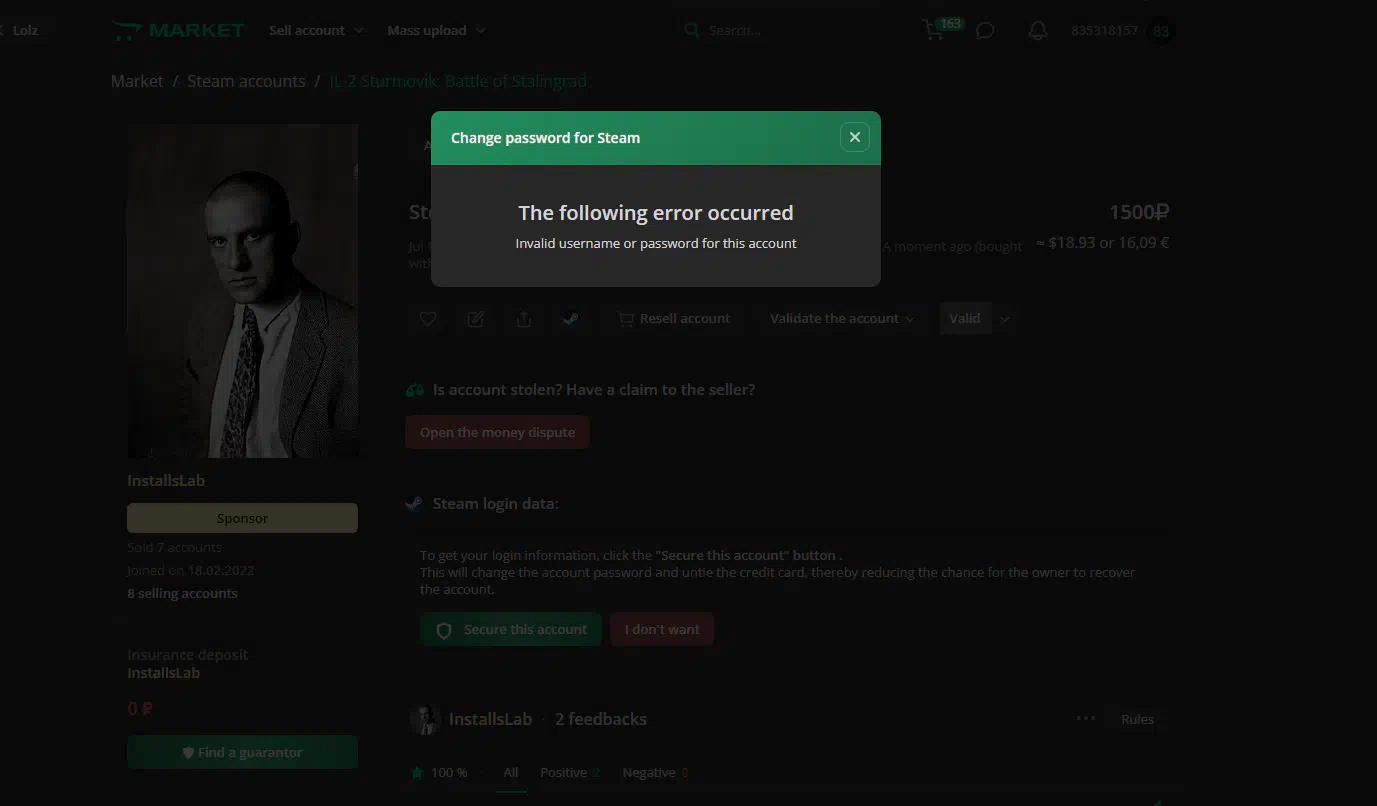Click Secure this account button

(511, 630)
